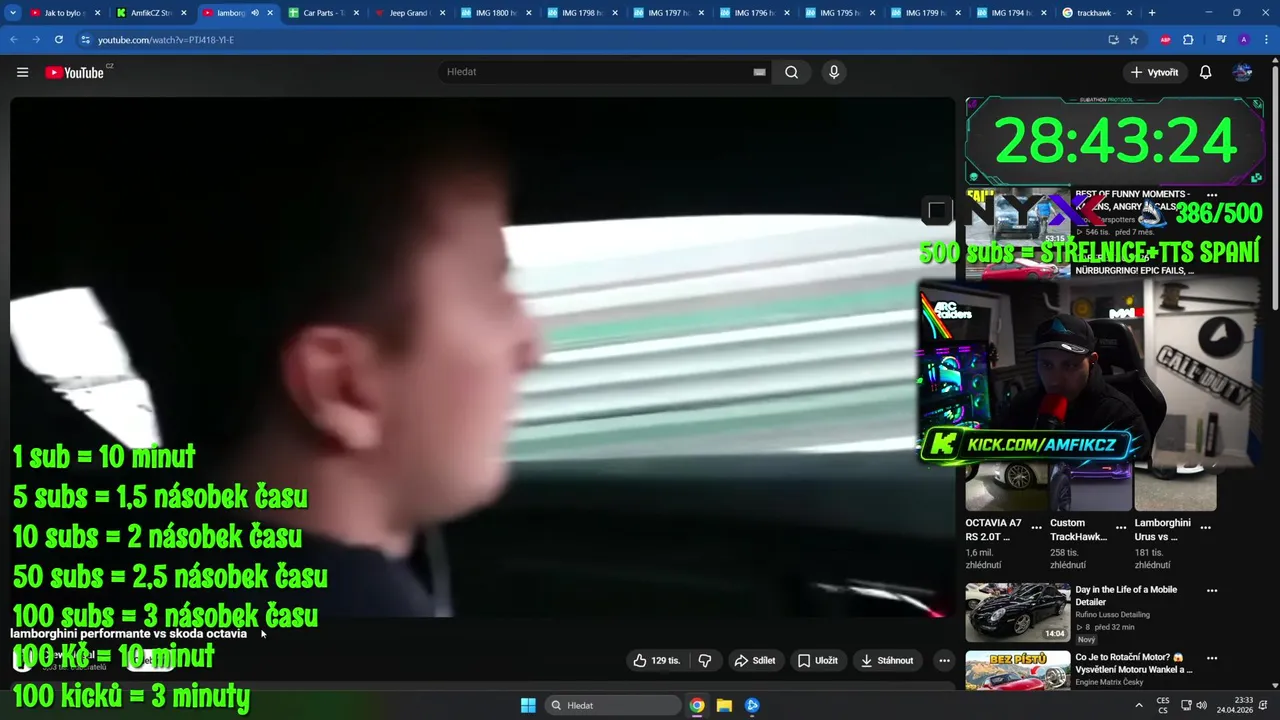Open a new Chrome tab

(x=1152, y=13)
